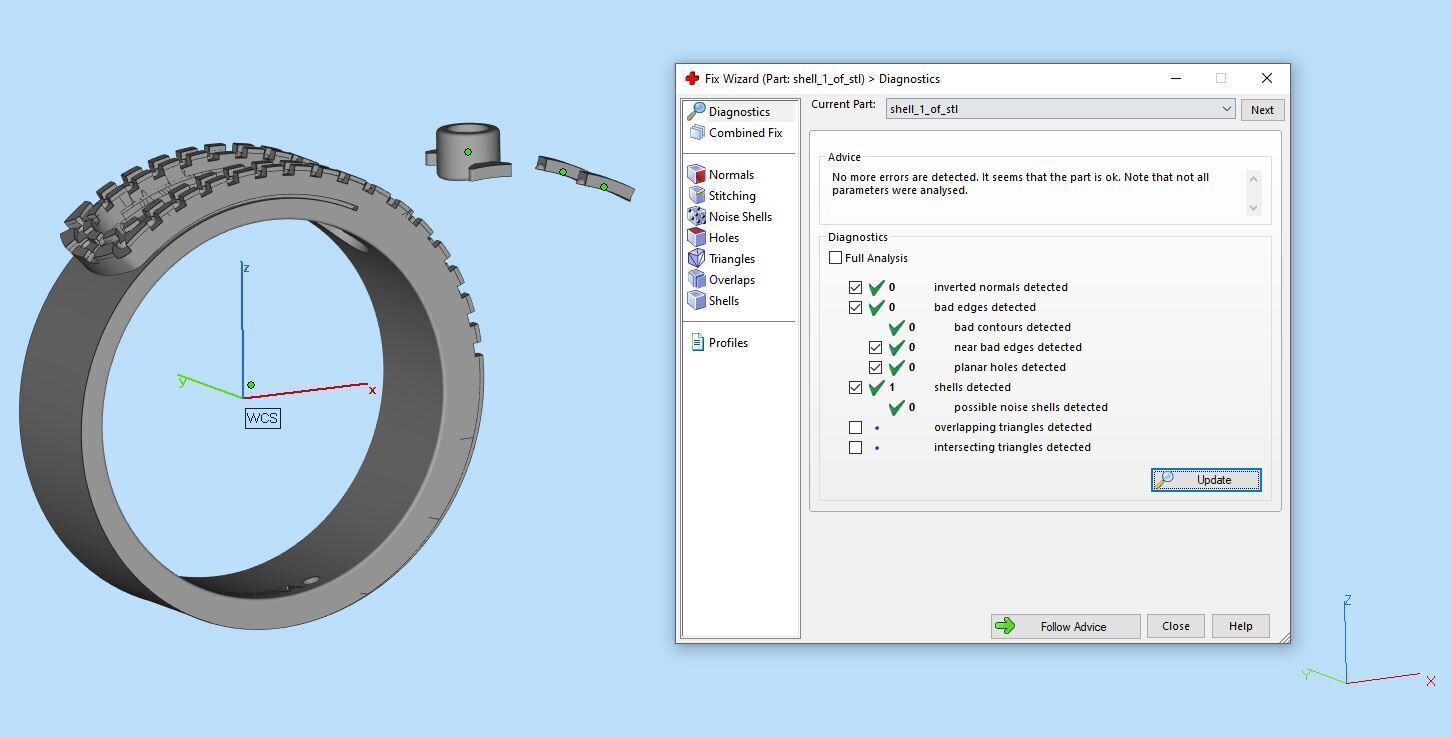This screenshot has height=738, width=1451.
Task: Click the Normals cube icon
Action: 696,174
